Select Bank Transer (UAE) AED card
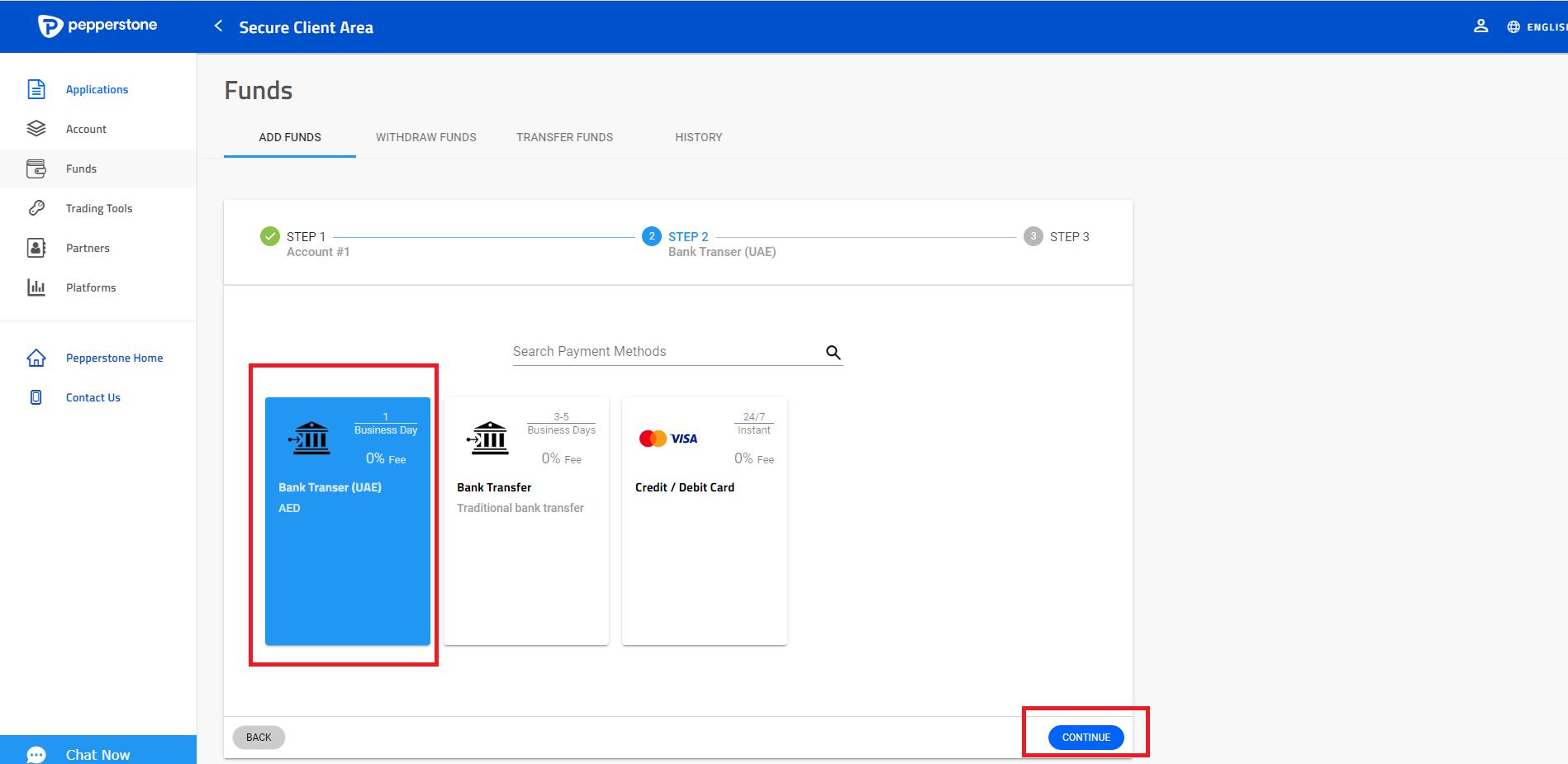 [x=347, y=520]
